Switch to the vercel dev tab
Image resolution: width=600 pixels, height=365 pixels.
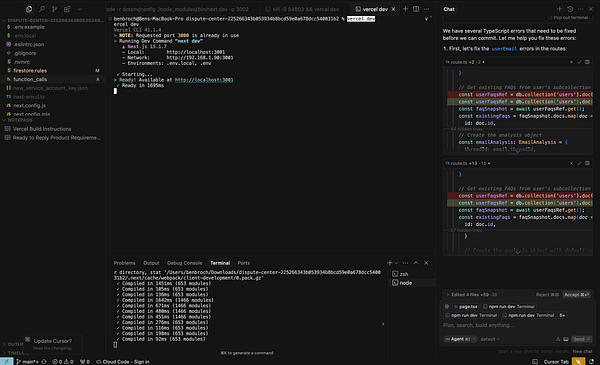coord(375,9)
